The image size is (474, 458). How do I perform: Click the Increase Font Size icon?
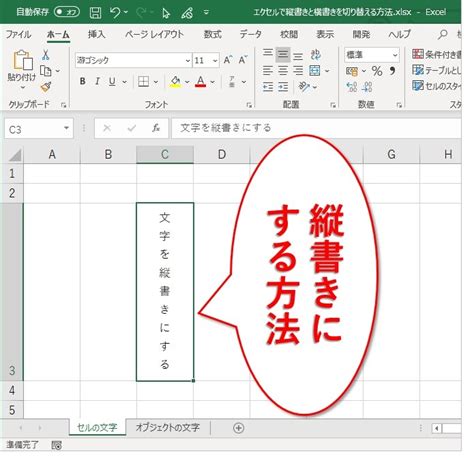point(228,60)
